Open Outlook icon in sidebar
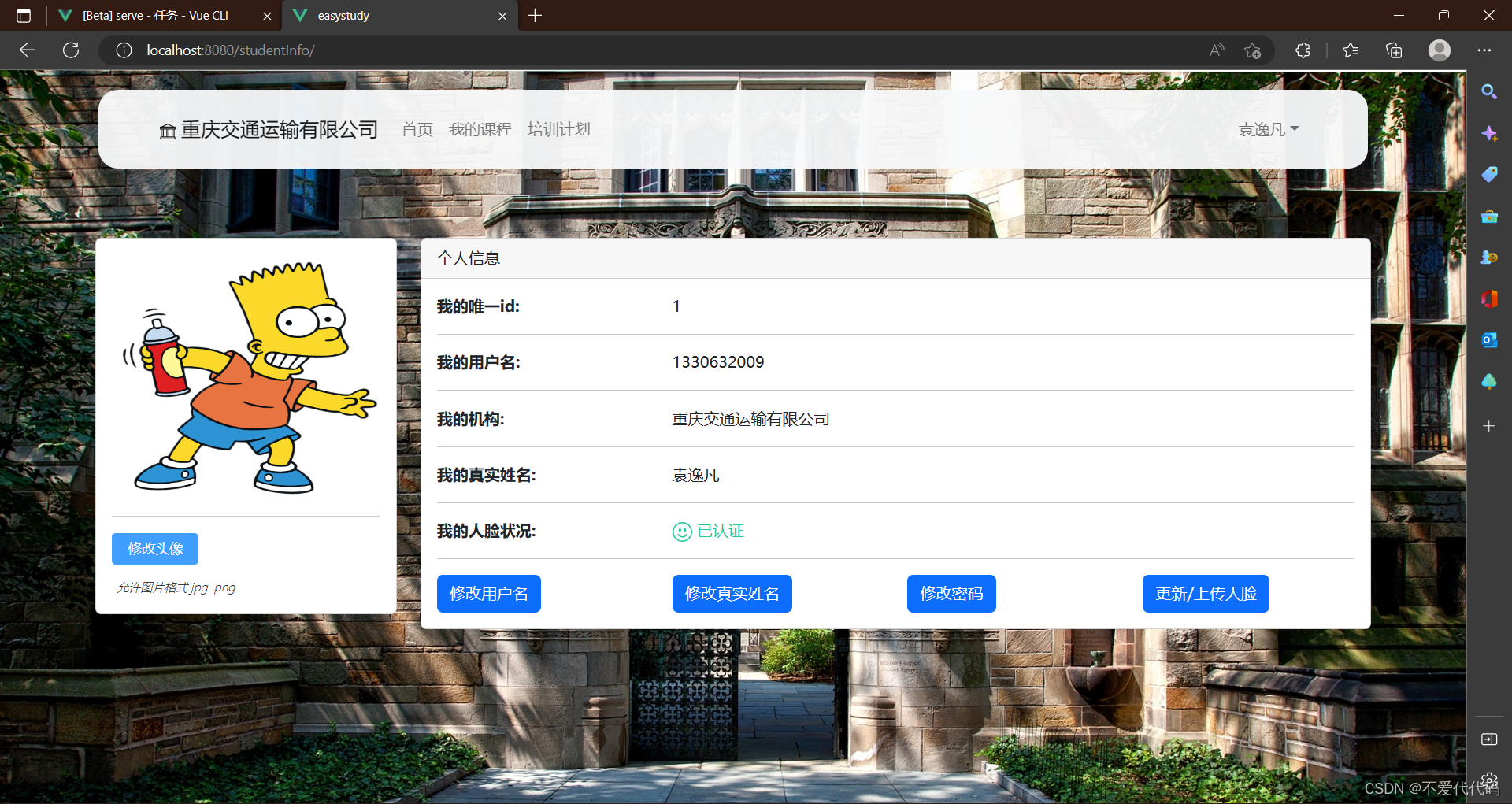Screen dimensions: 1512x804 [1489, 340]
